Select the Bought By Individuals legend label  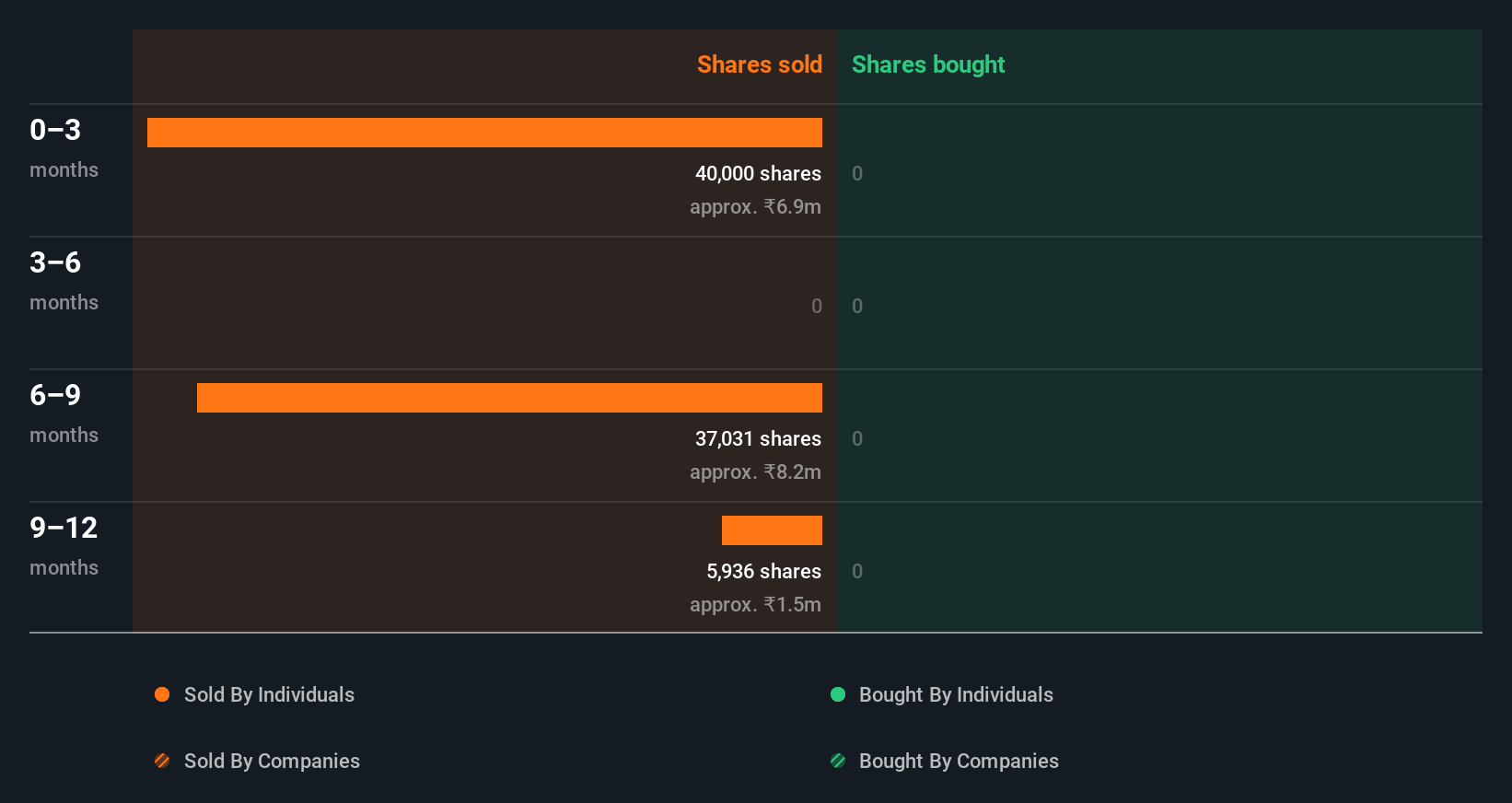point(956,694)
